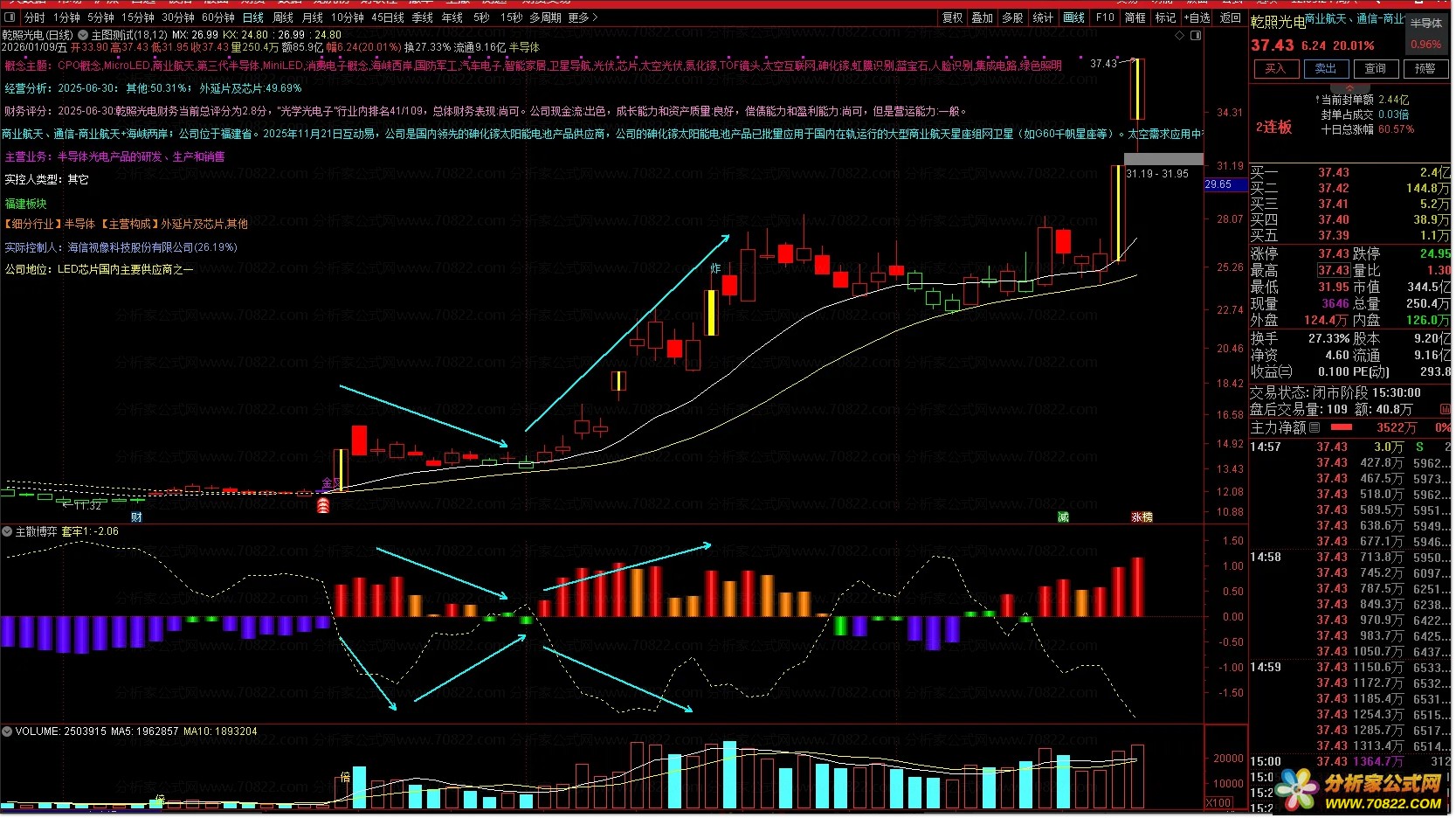Click the 查询 query button
1456x818 pixels.
coord(1376,68)
